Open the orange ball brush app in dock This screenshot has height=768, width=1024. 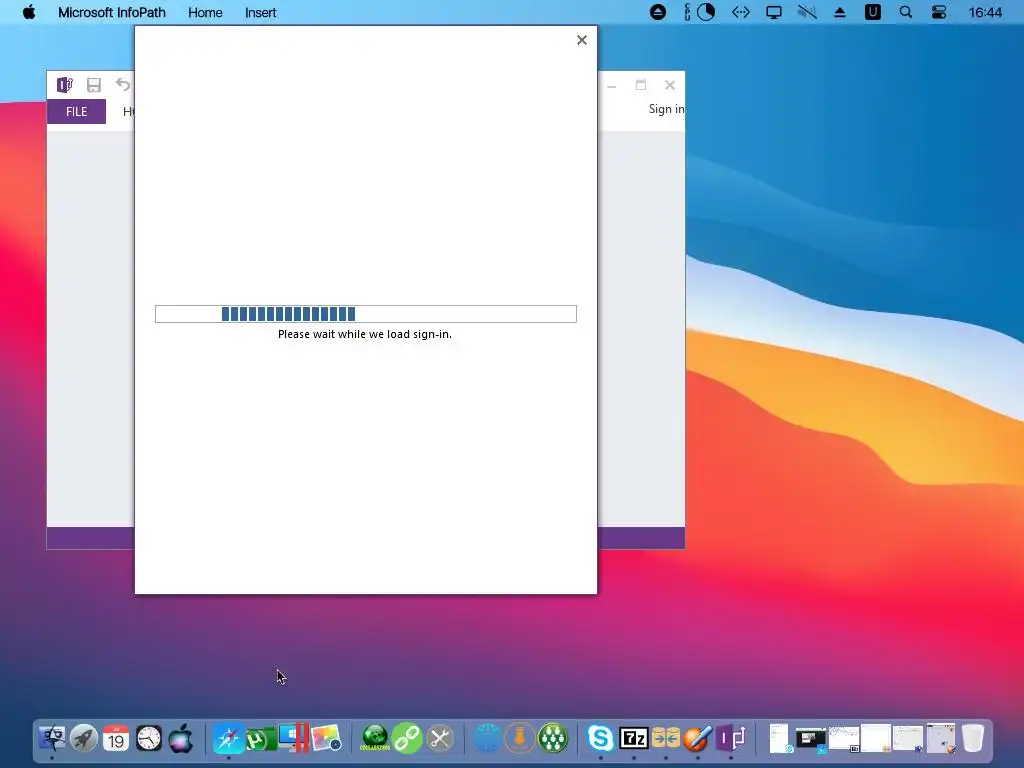pyautogui.click(x=697, y=739)
